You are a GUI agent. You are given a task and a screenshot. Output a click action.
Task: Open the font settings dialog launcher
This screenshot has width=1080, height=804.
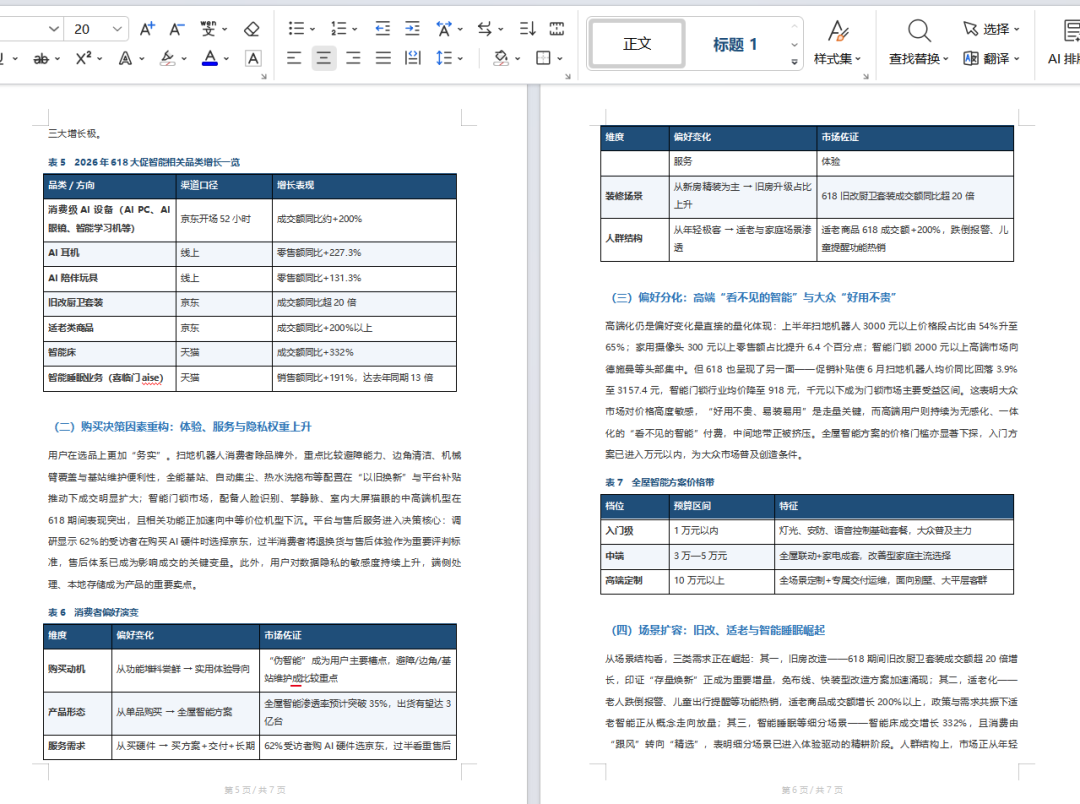pyautogui.click(x=264, y=76)
